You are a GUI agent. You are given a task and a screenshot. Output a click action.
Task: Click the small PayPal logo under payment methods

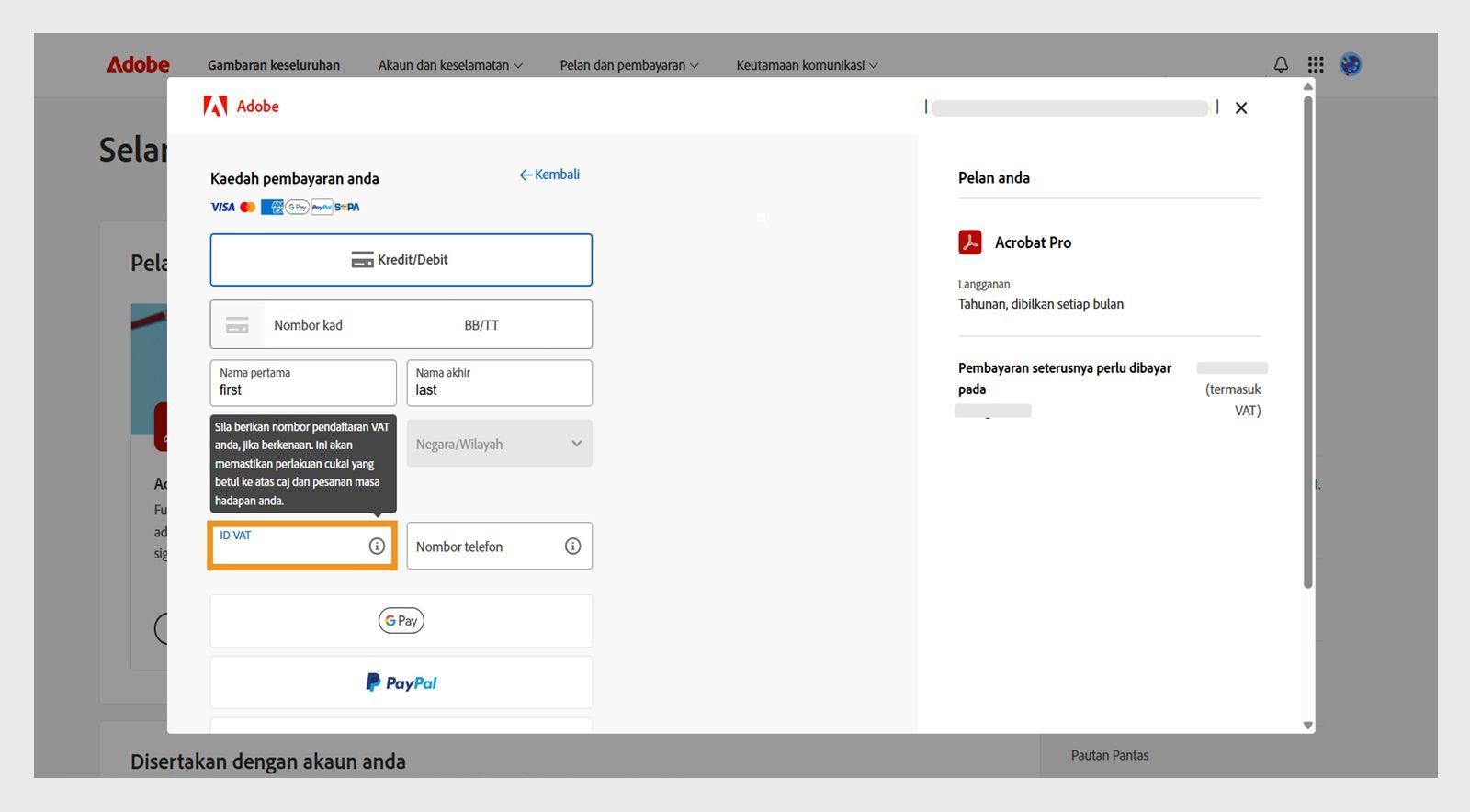pos(322,207)
